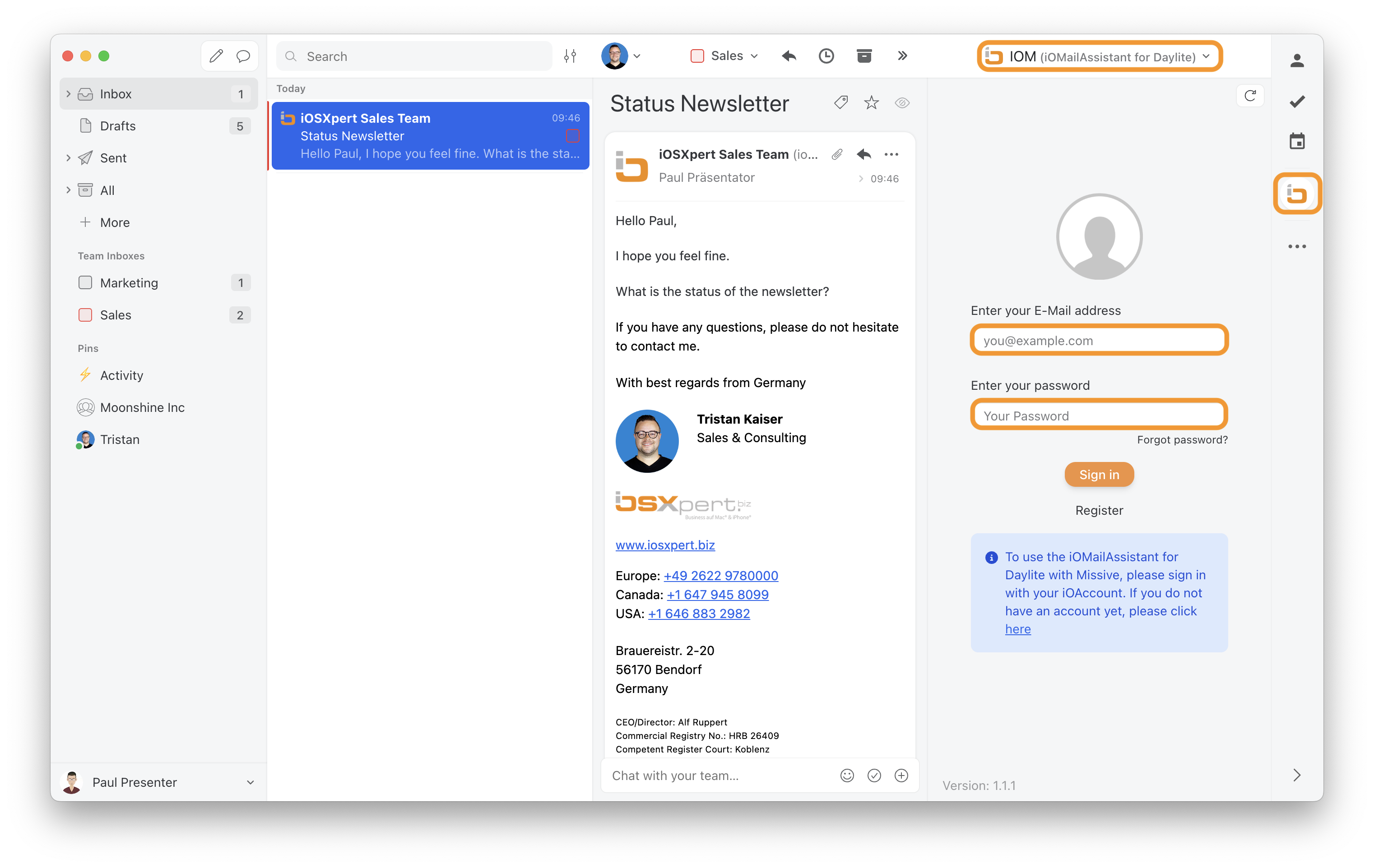
Task: Insert emoji in team chat
Action: click(847, 775)
